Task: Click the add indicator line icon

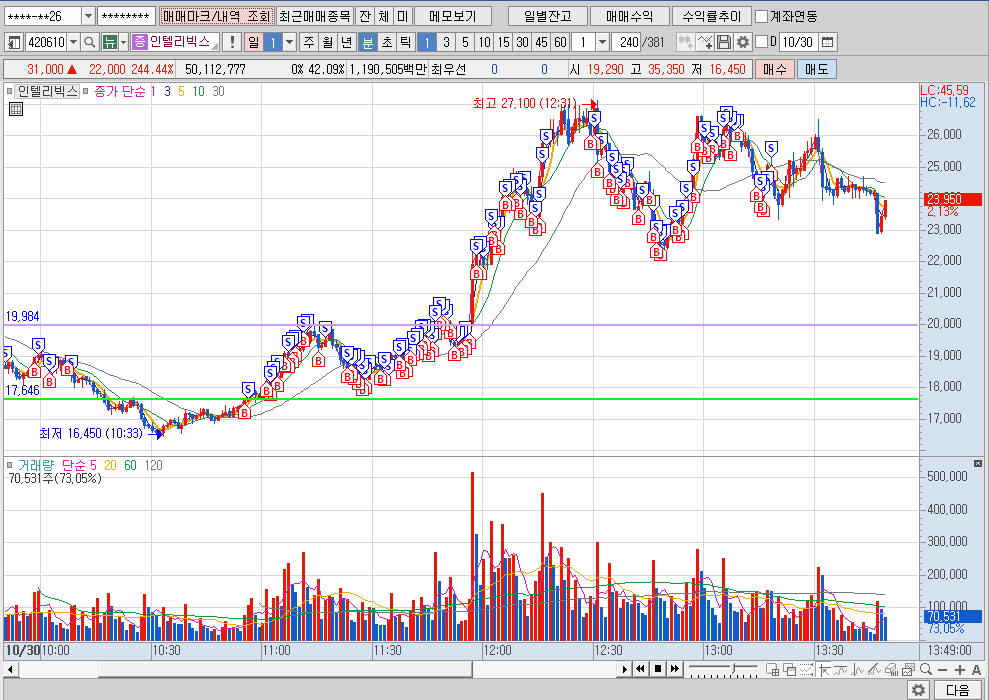Action: 705,42
